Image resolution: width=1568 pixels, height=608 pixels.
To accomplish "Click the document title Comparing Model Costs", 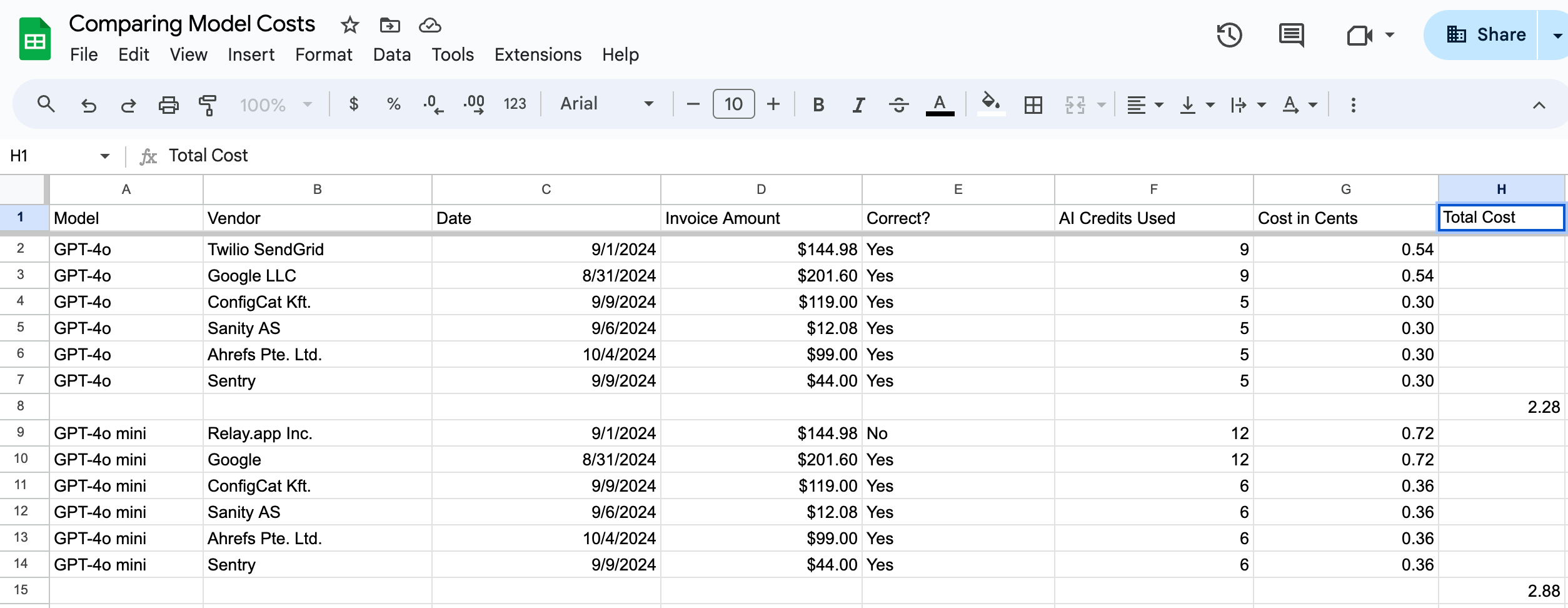I will coord(192,24).
